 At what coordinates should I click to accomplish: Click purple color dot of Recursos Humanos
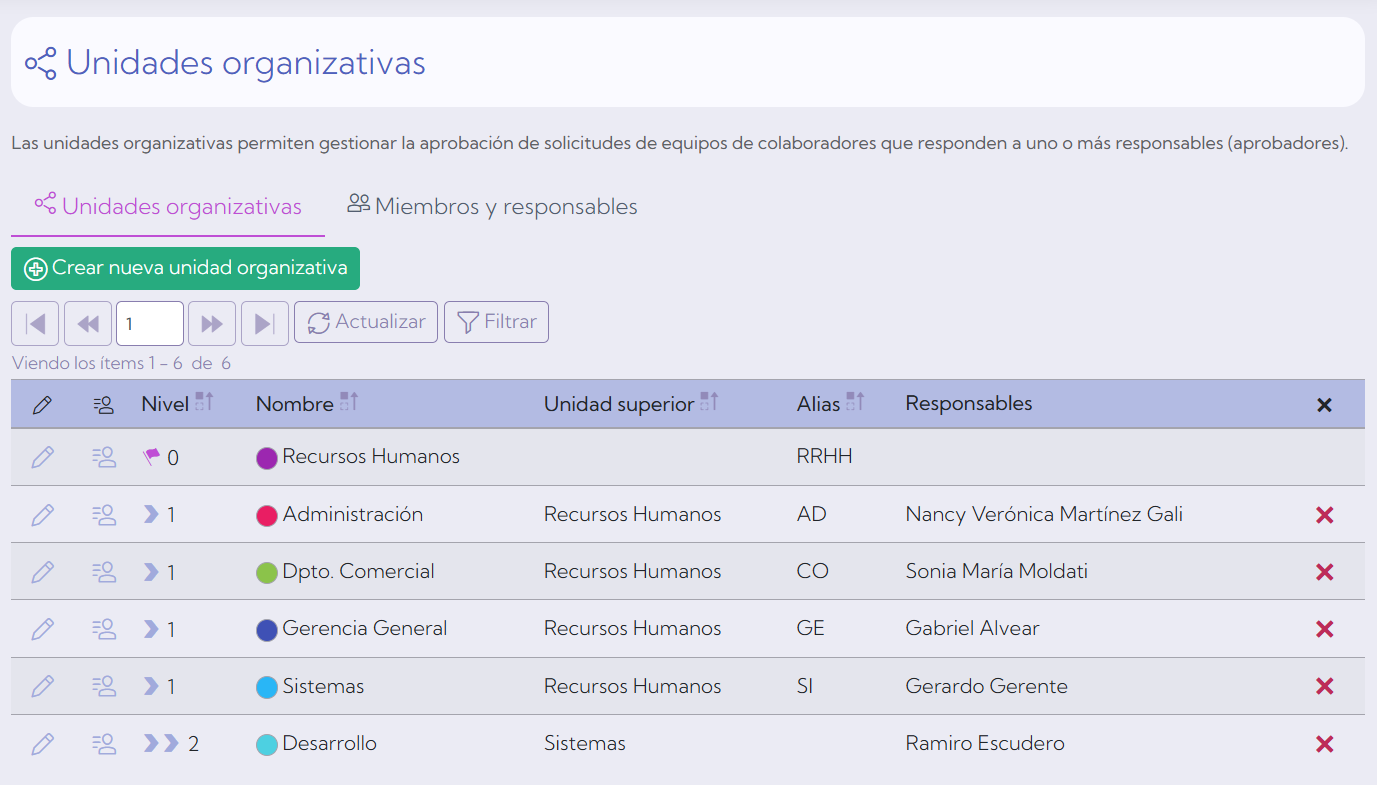[267, 458]
